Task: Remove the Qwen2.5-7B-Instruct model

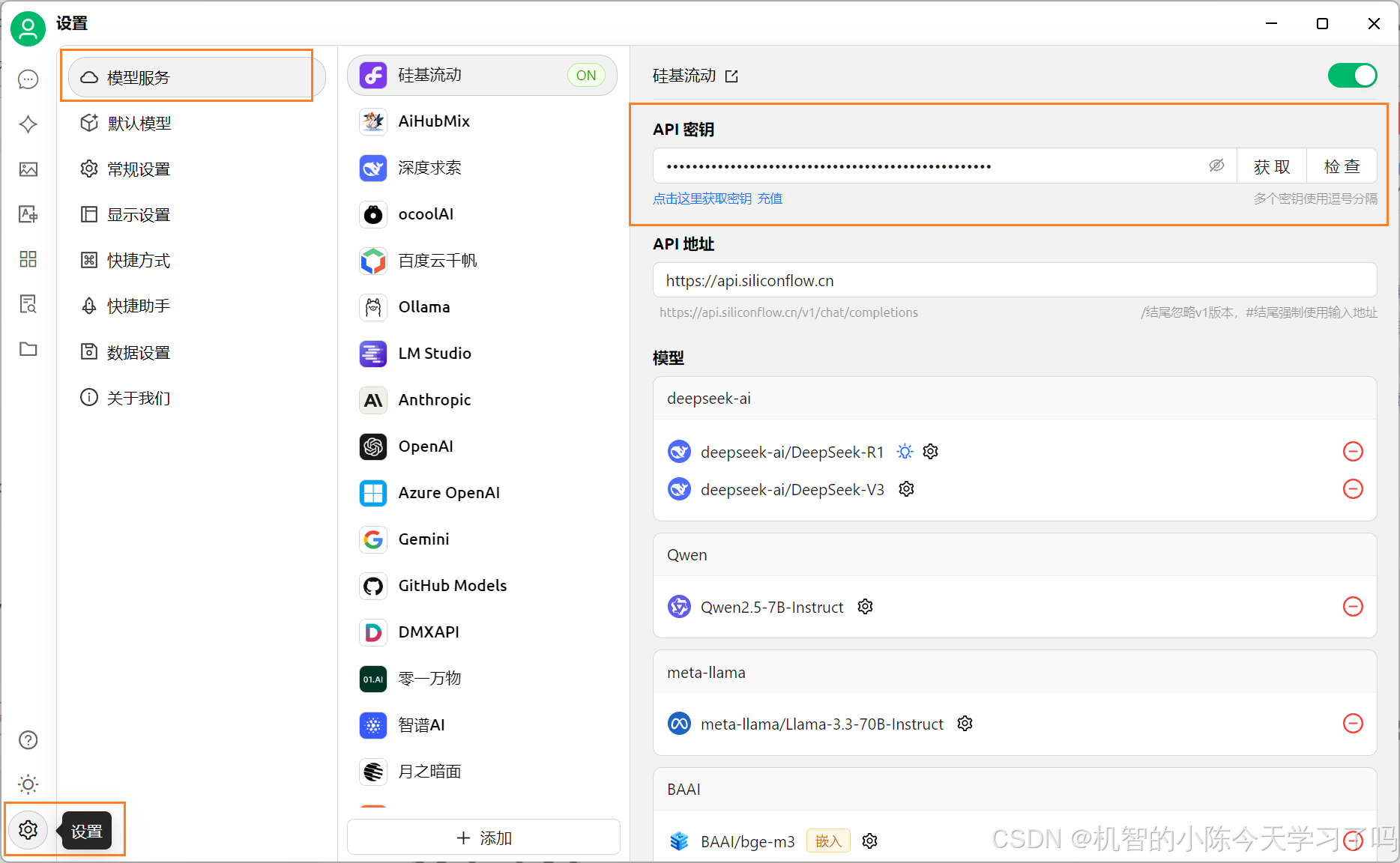Action: click(1353, 607)
